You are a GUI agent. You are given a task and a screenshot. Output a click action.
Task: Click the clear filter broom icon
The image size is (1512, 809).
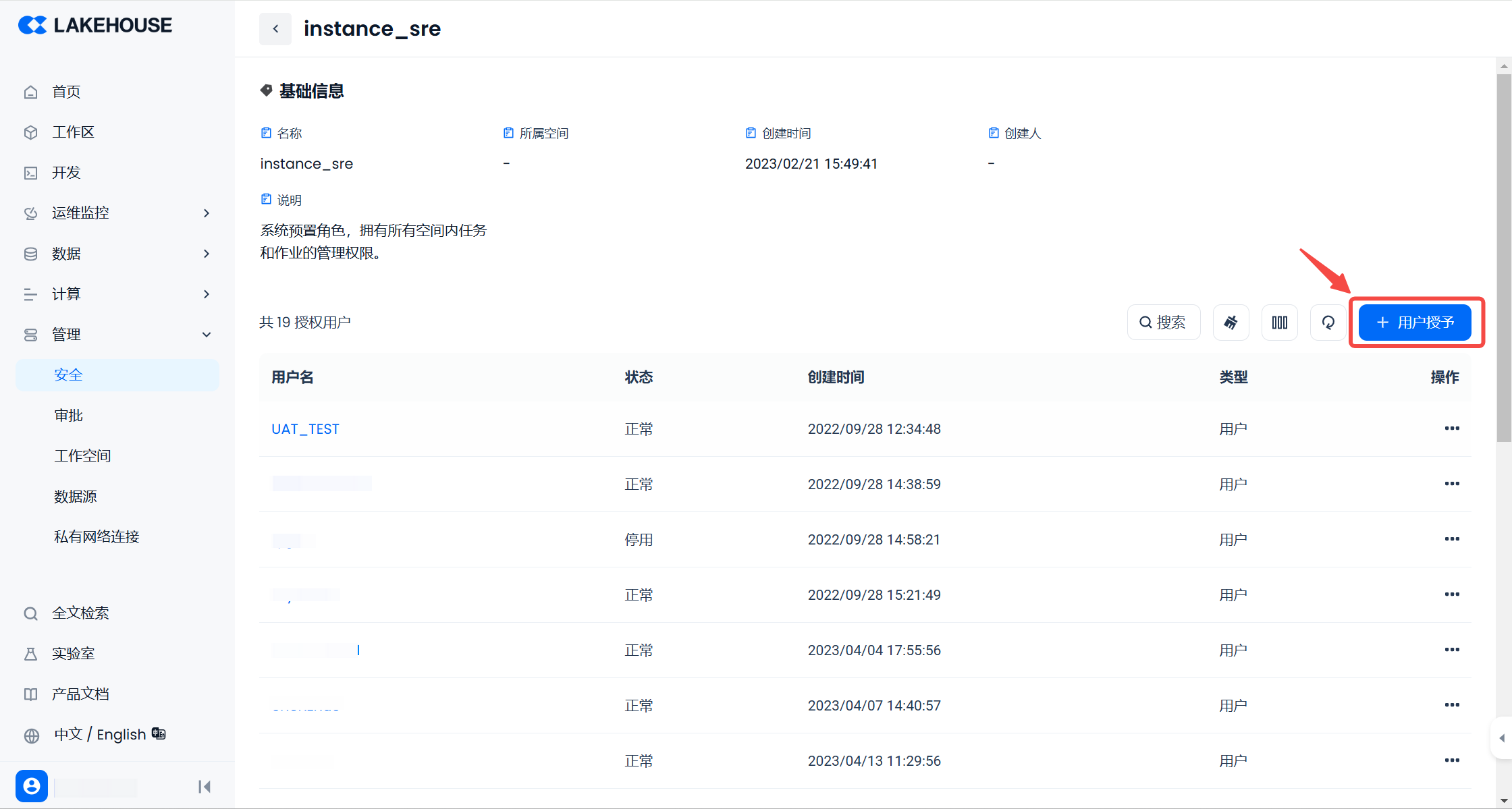click(x=1231, y=323)
